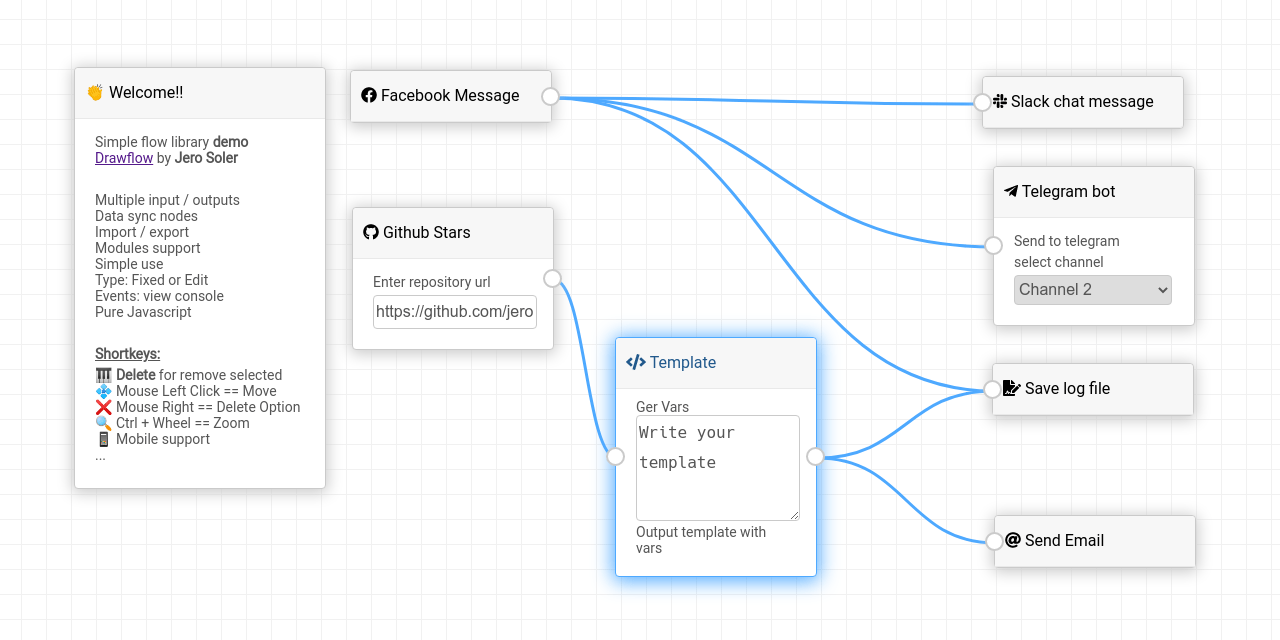Viewport: 1280px width, 640px height.
Task: Click the repository URL input field
Action: point(455,312)
